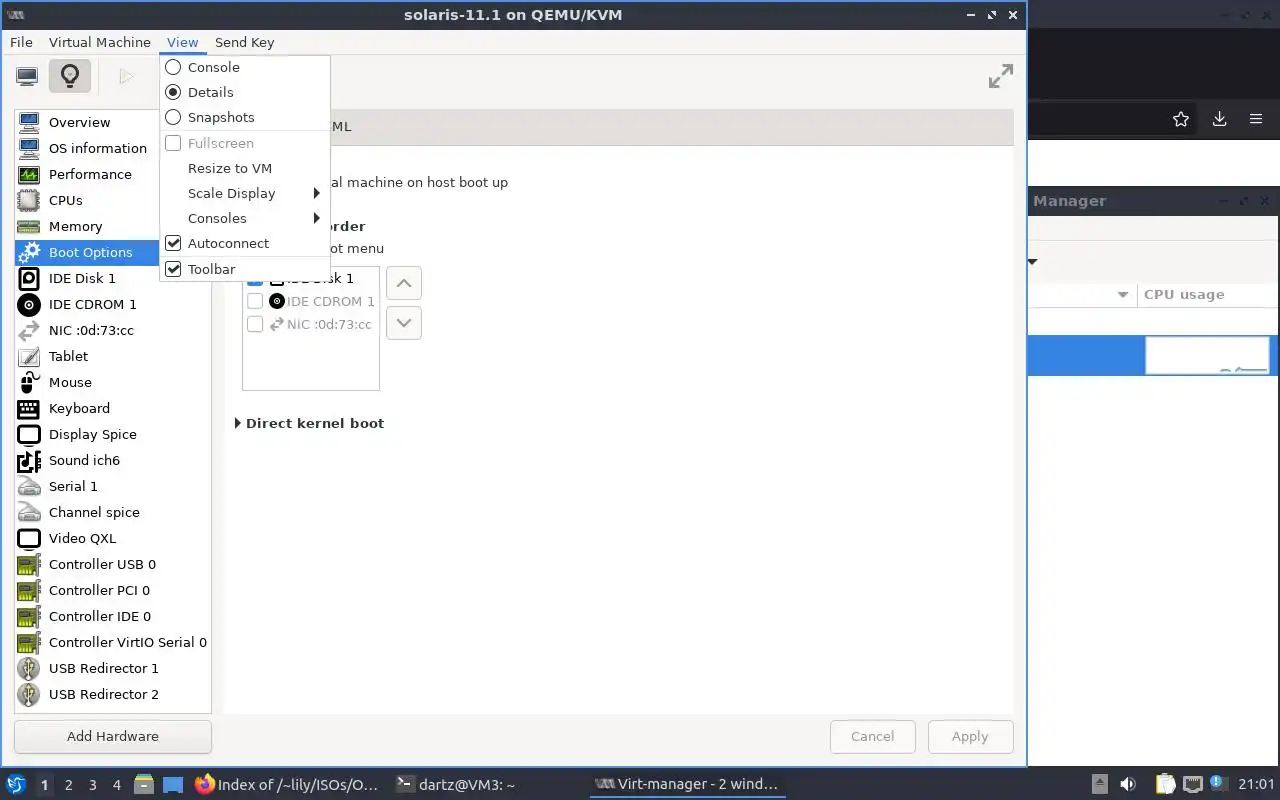Select USB Redirector 2 entry

click(113, 694)
